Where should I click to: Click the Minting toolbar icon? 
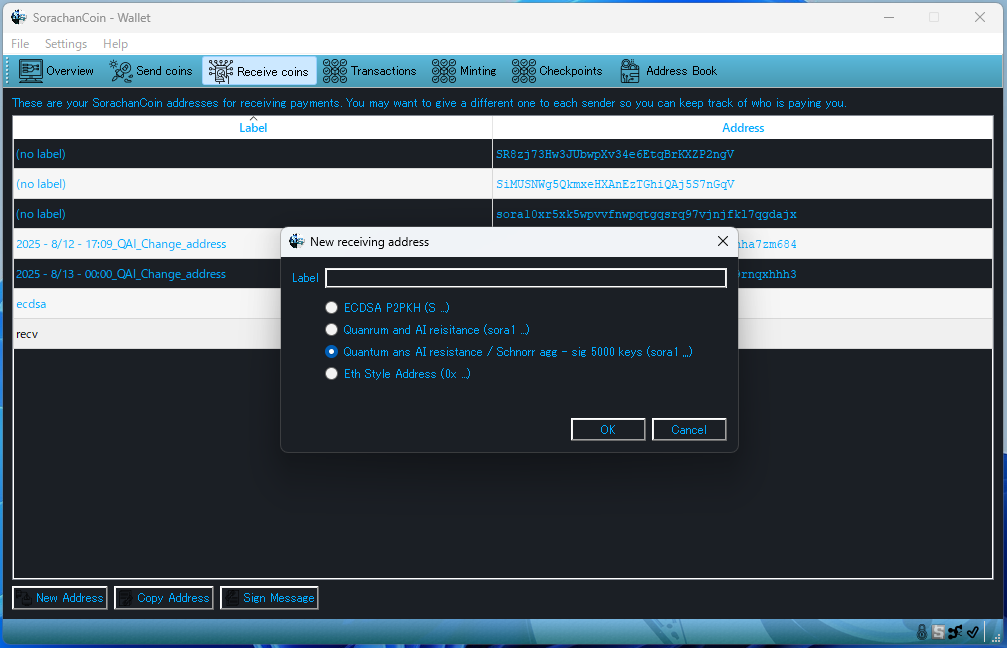click(444, 71)
